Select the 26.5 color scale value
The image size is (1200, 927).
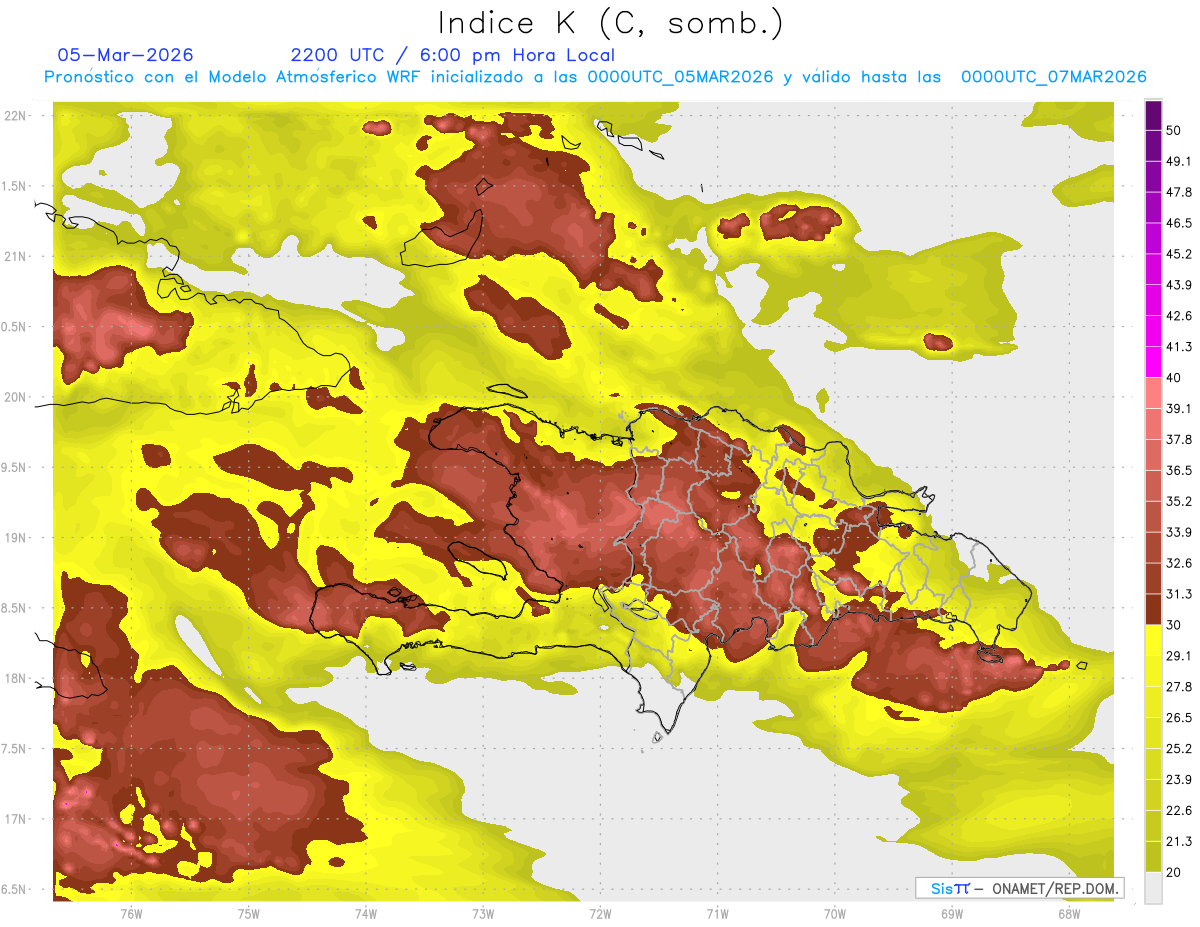tap(1179, 718)
